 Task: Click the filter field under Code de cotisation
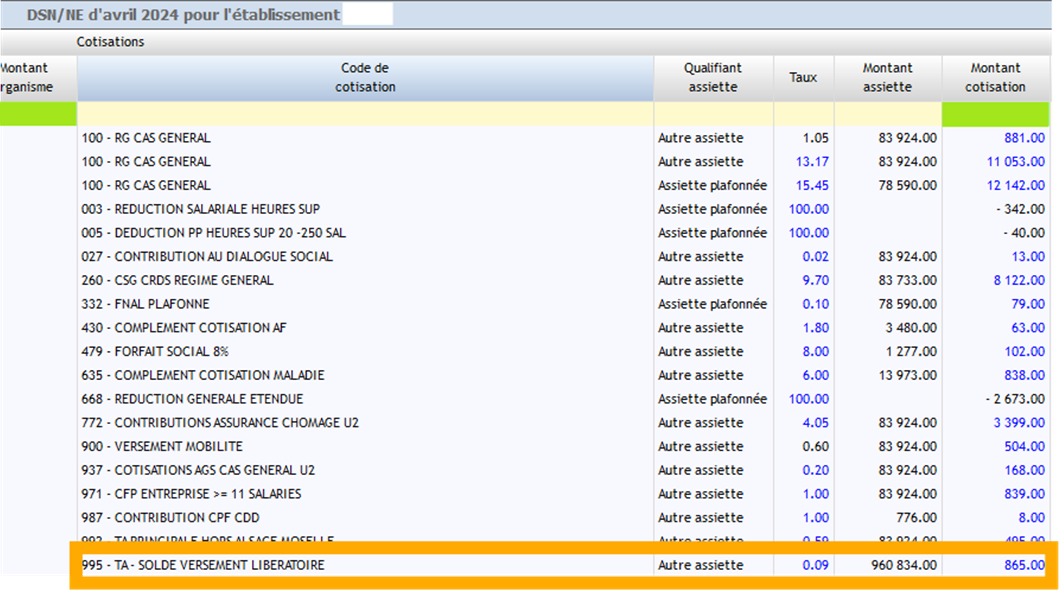[365, 114]
